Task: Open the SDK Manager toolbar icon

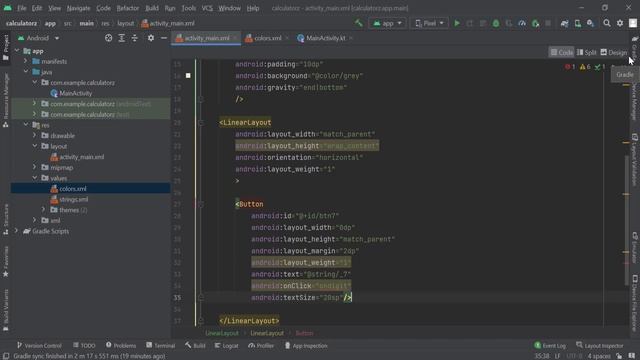Action: coord(591,24)
